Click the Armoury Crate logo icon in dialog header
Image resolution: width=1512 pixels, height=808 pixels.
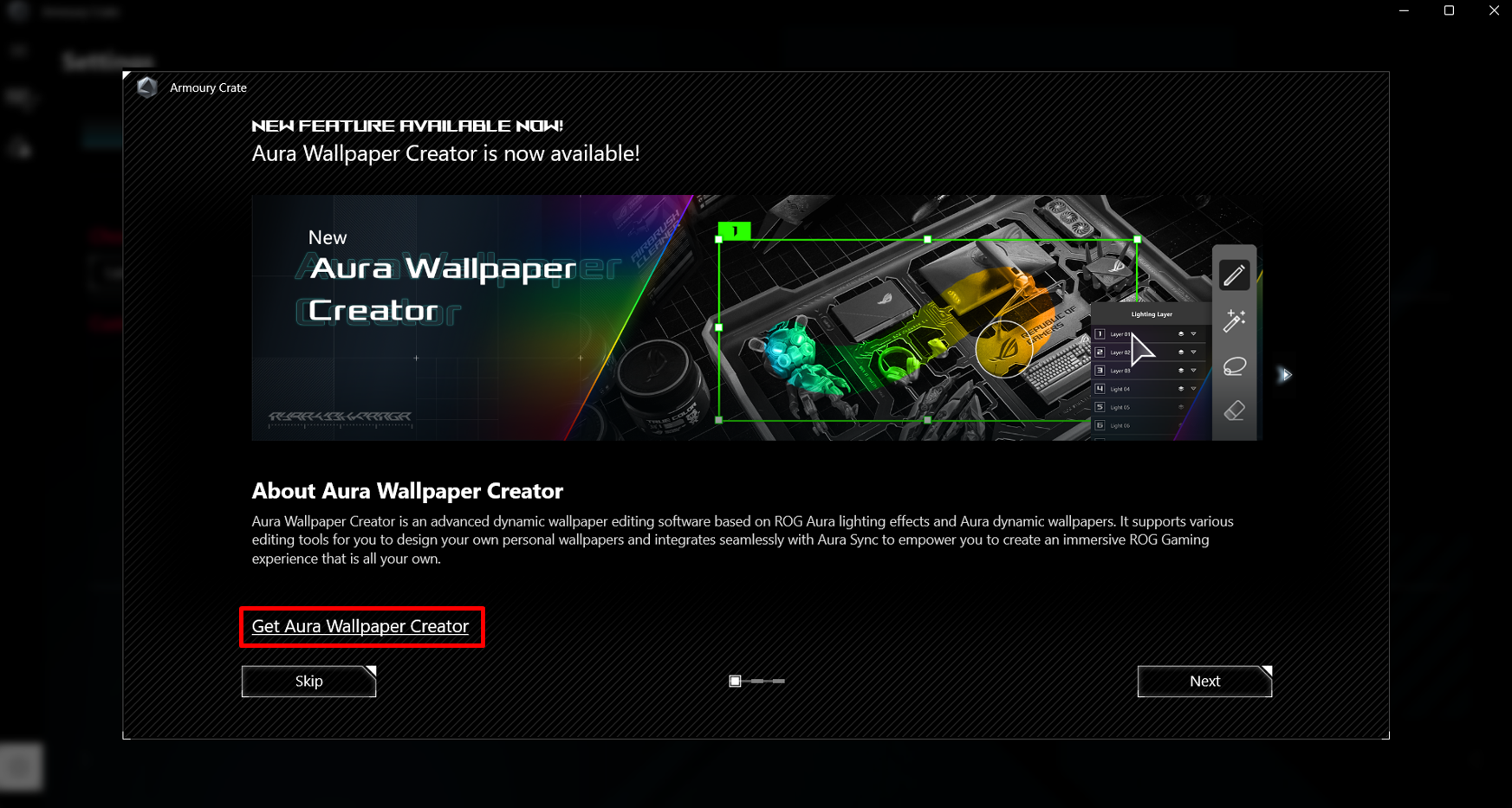147,87
